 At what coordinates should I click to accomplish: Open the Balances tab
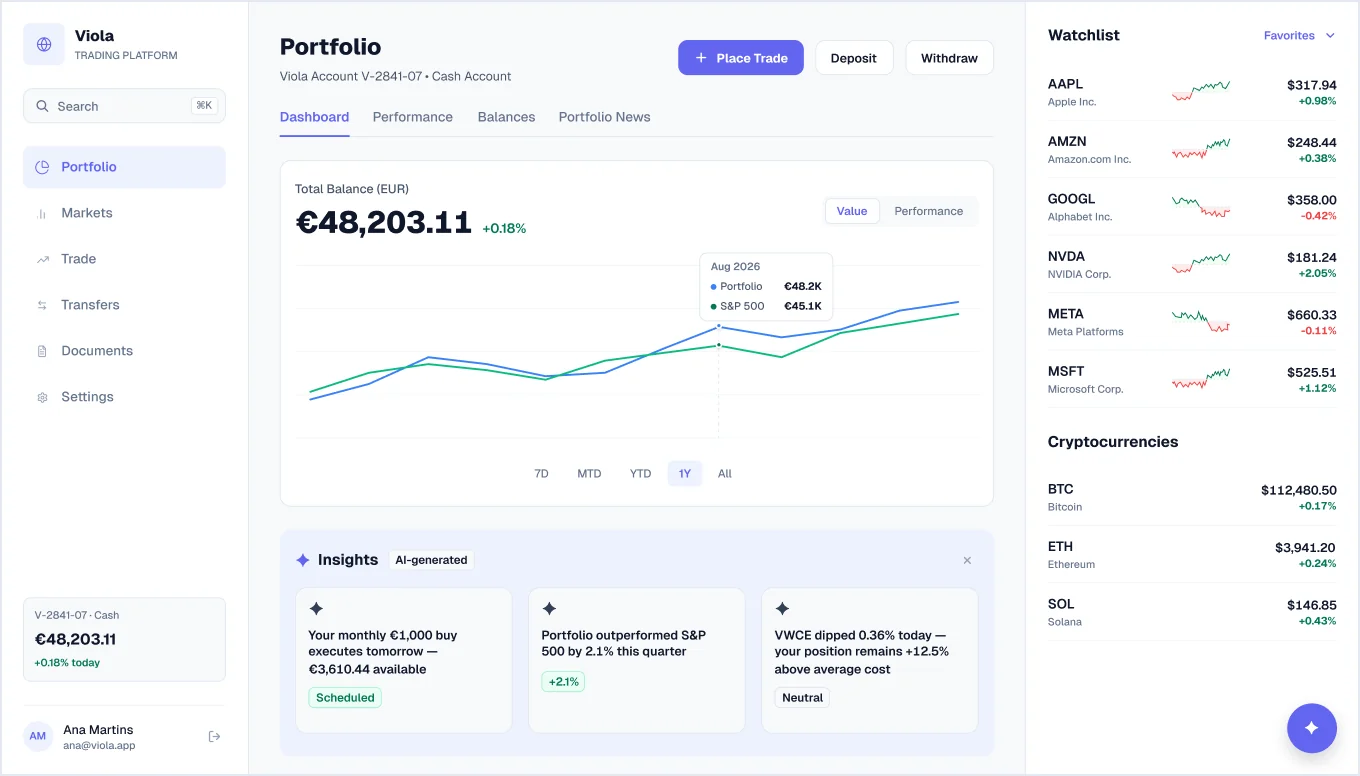click(507, 117)
